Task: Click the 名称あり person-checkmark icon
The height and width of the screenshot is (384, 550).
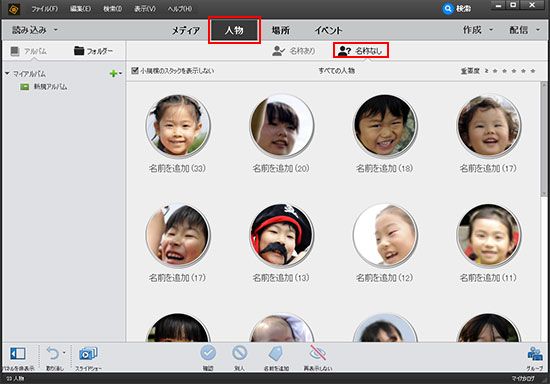Action: click(279, 51)
